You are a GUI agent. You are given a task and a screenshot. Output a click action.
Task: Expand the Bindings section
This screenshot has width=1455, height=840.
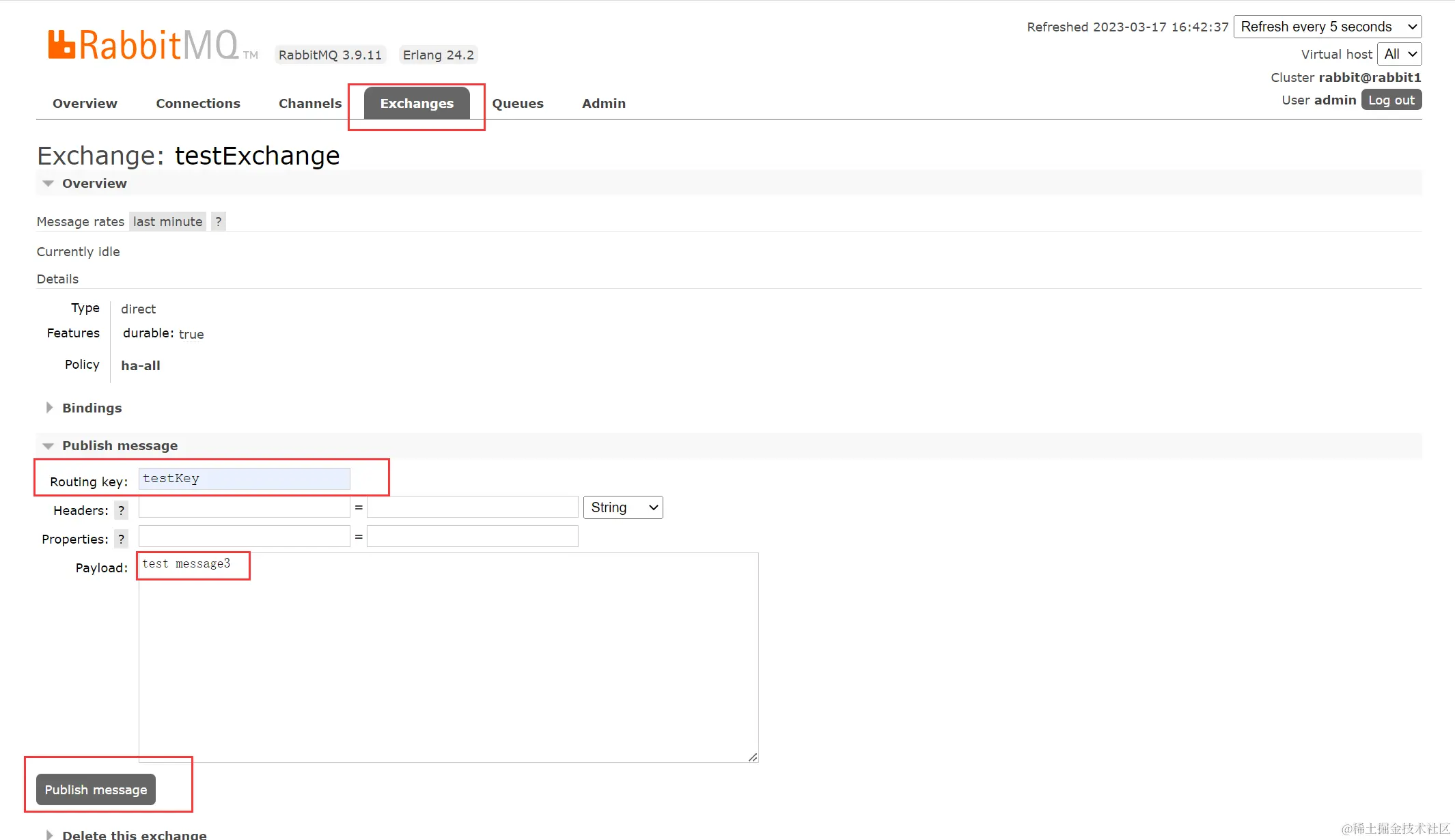tap(92, 408)
